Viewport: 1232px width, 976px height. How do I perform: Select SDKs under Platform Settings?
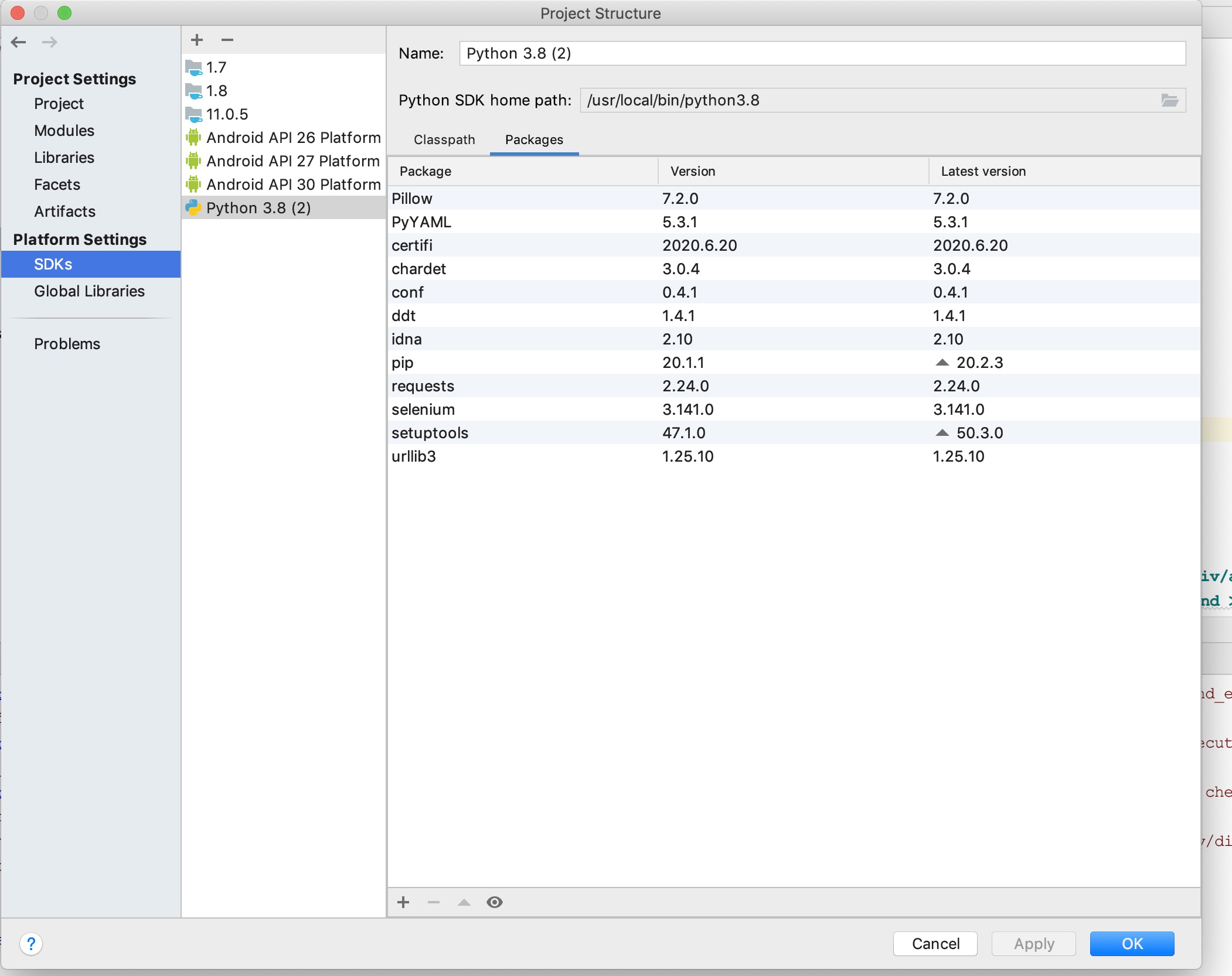tap(91, 264)
